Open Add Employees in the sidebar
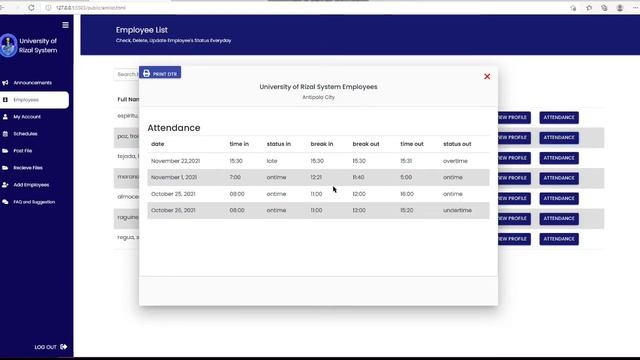 pyautogui.click(x=31, y=185)
